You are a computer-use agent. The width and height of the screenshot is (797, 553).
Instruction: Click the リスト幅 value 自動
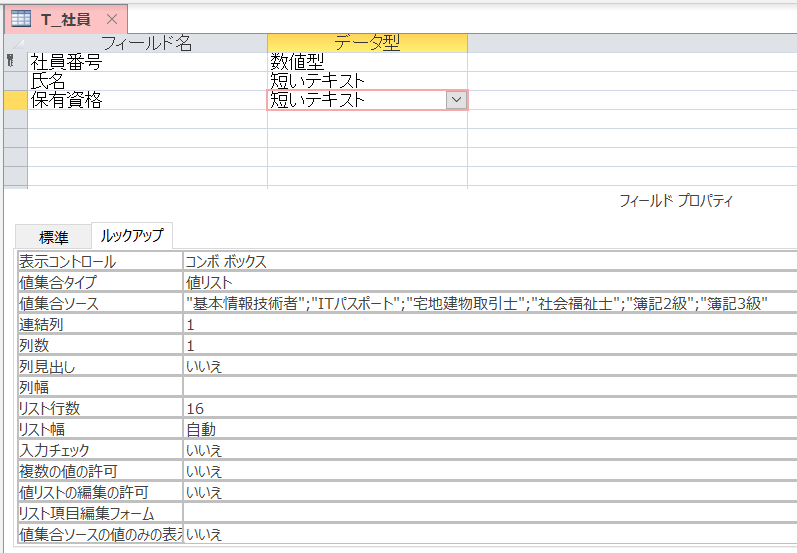[490, 429]
